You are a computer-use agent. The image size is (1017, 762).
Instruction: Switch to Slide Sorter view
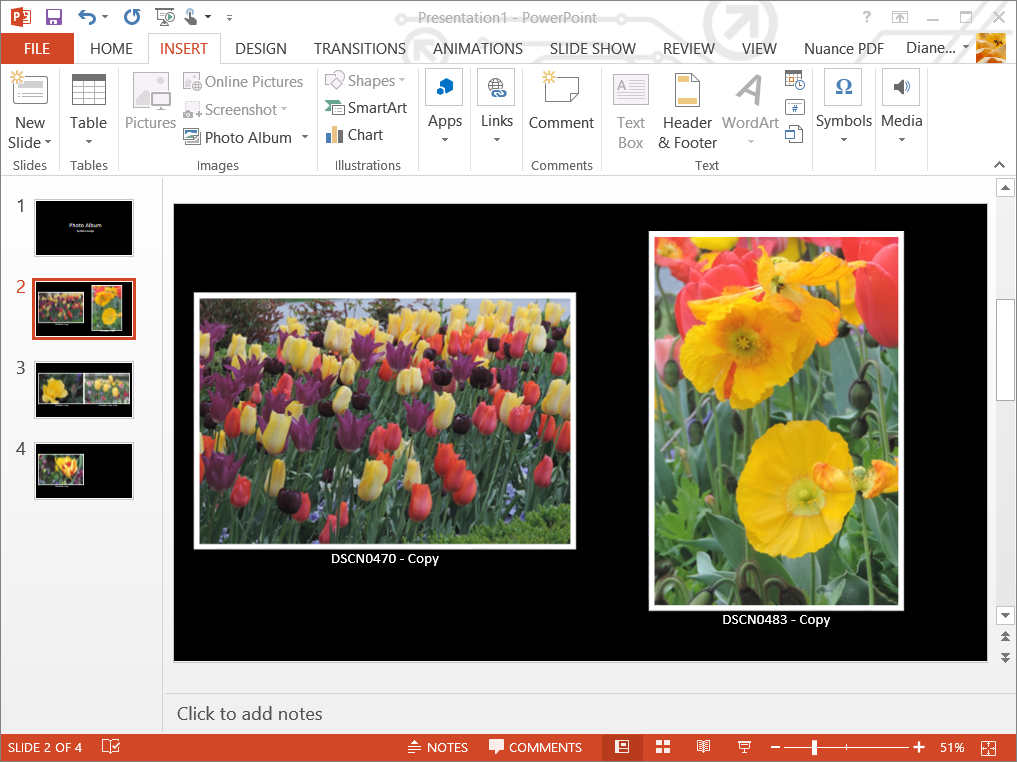coord(663,747)
